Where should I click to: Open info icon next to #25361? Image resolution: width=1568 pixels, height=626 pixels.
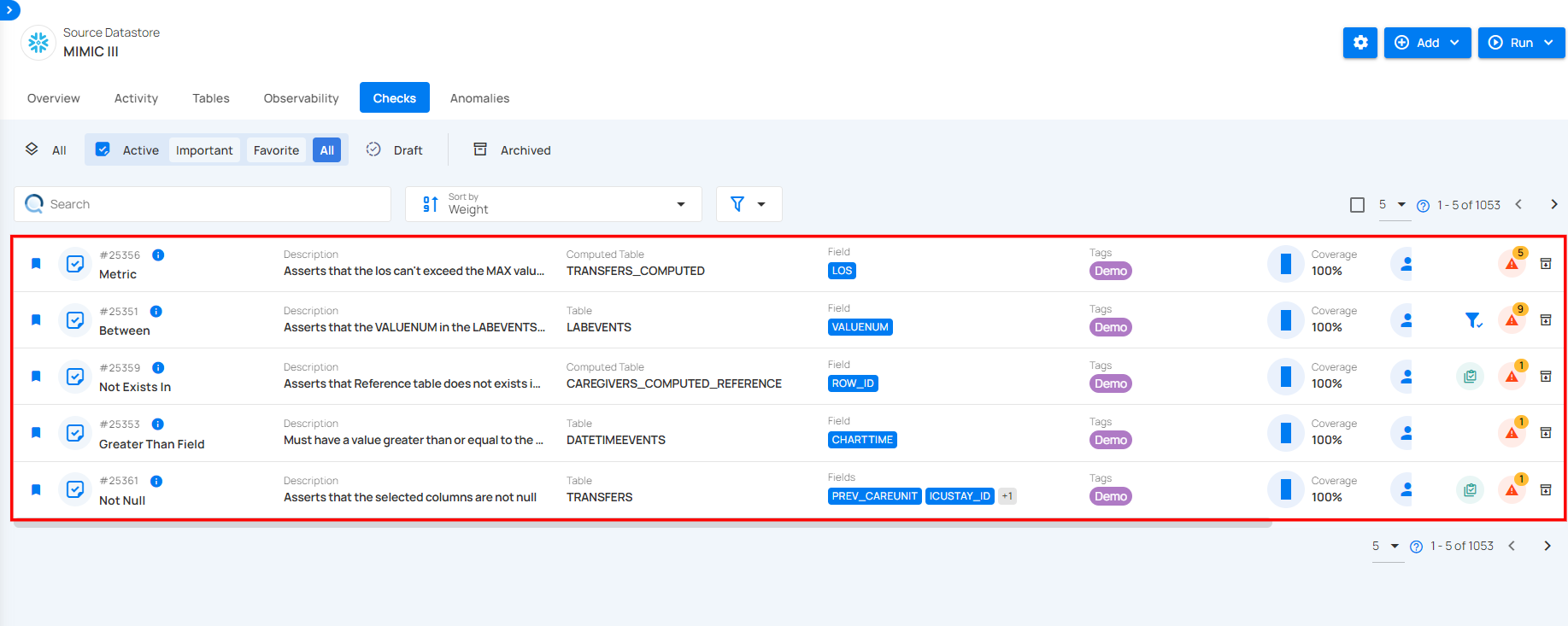coord(156,481)
